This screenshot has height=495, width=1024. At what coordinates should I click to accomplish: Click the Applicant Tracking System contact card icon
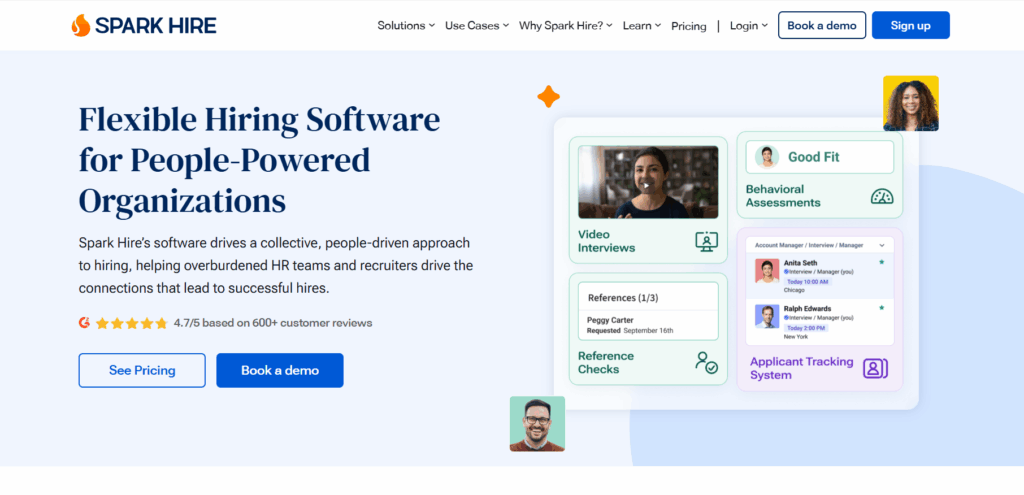pyautogui.click(x=875, y=368)
